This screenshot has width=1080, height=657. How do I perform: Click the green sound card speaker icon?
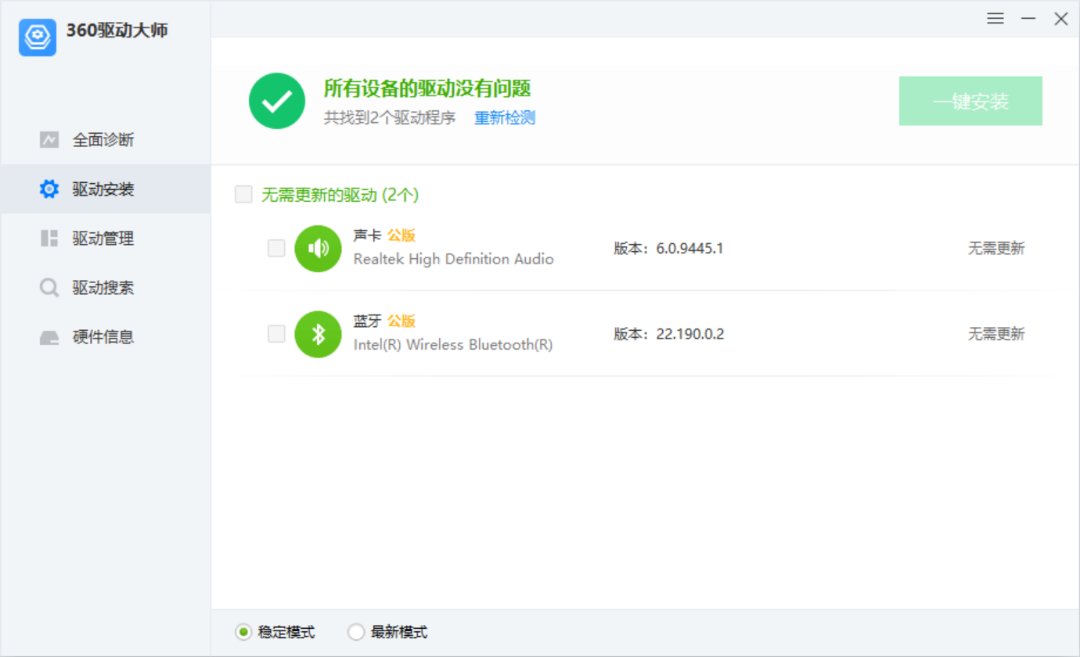[x=318, y=248]
